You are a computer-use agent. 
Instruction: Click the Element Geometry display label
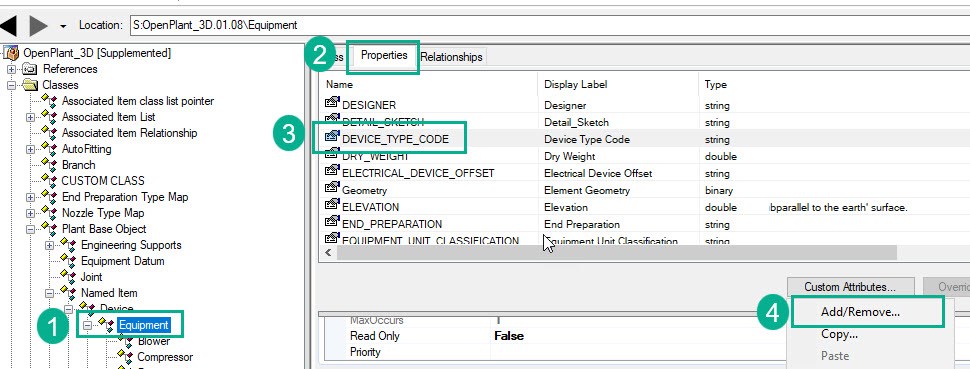point(587,191)
